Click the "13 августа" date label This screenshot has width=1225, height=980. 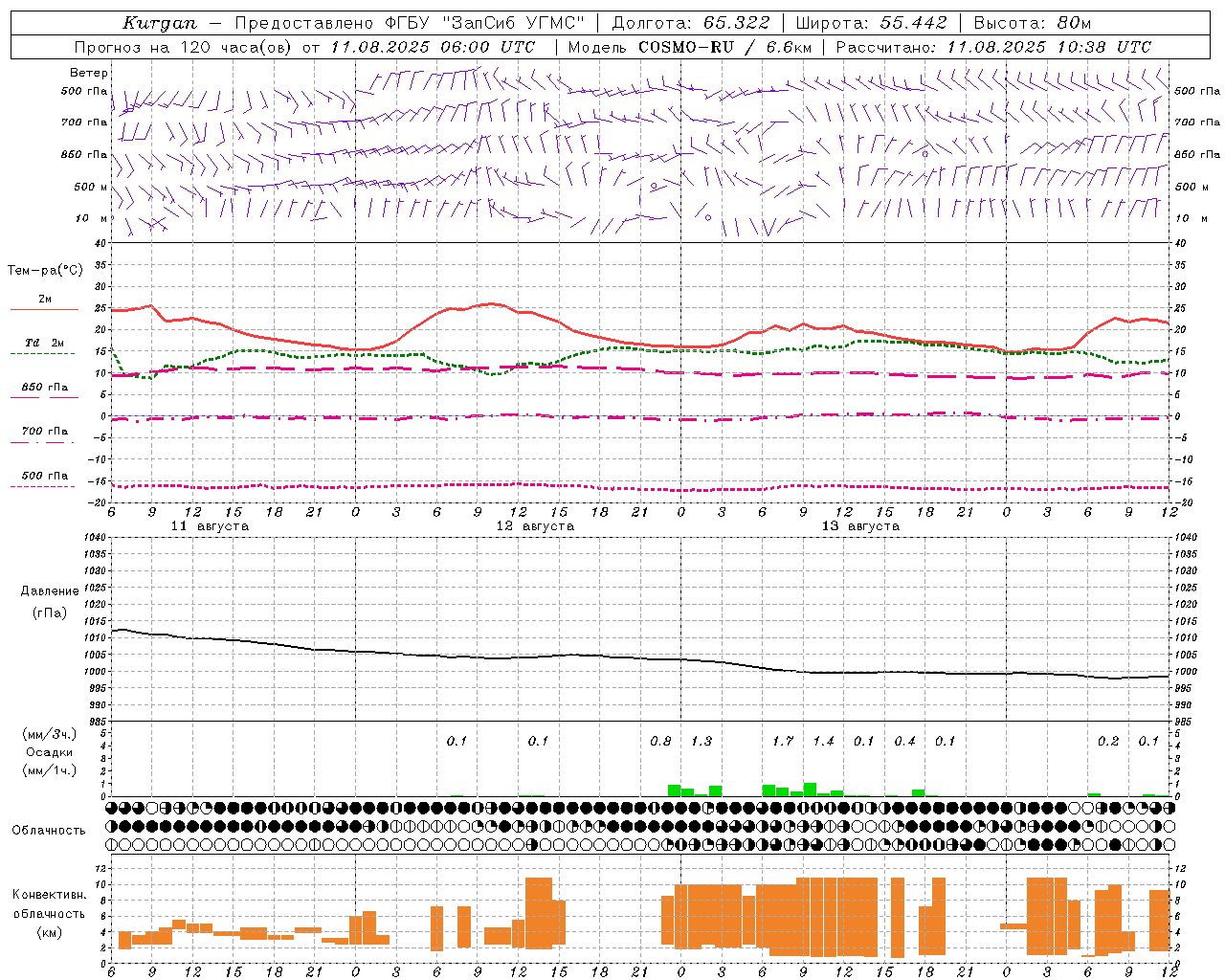[x=860, y=526]
